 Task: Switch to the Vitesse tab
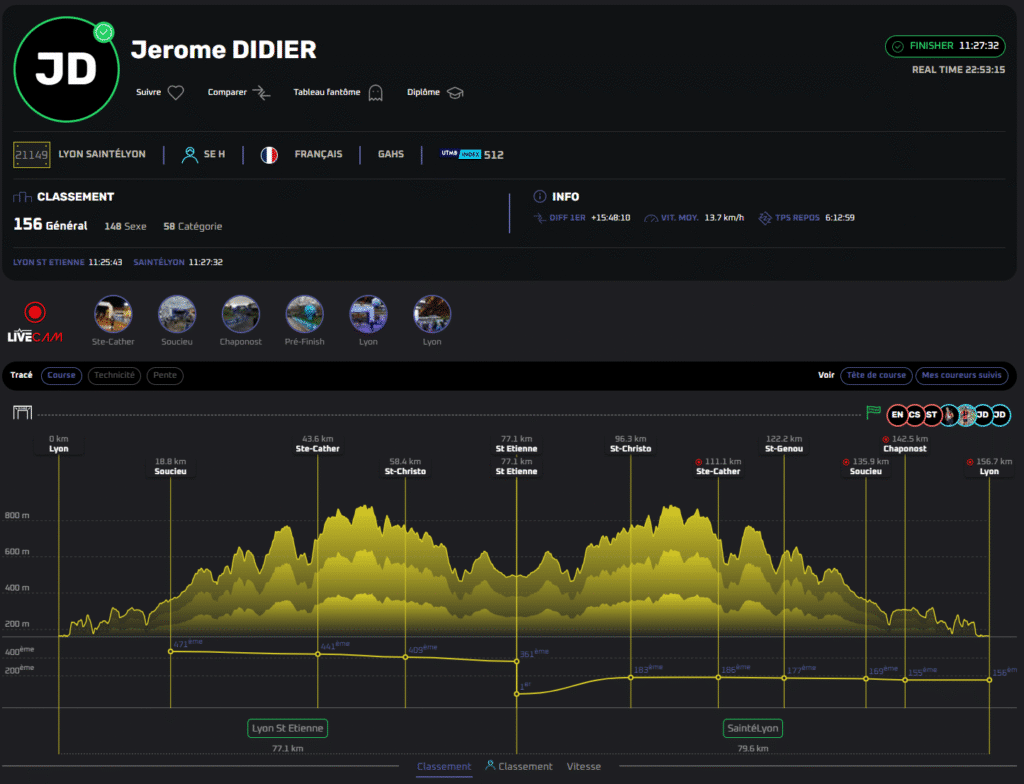point(583,767)
